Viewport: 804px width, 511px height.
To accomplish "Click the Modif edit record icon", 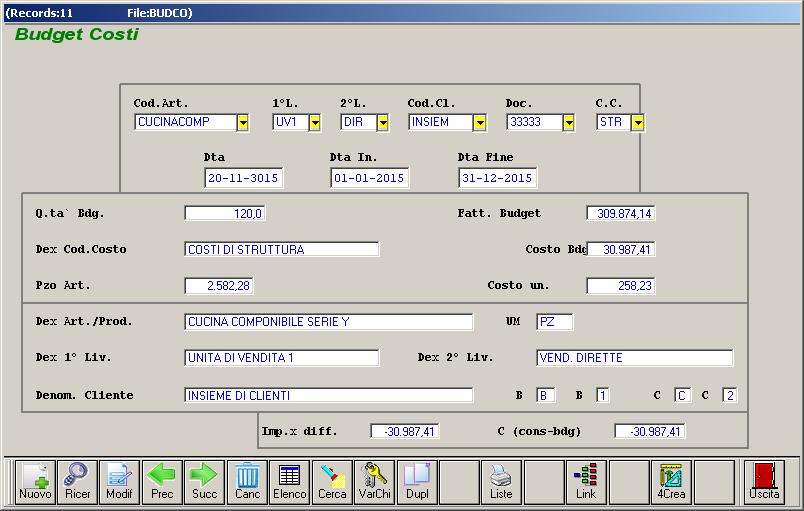I will pyautogui.click(x=119, y=482).
